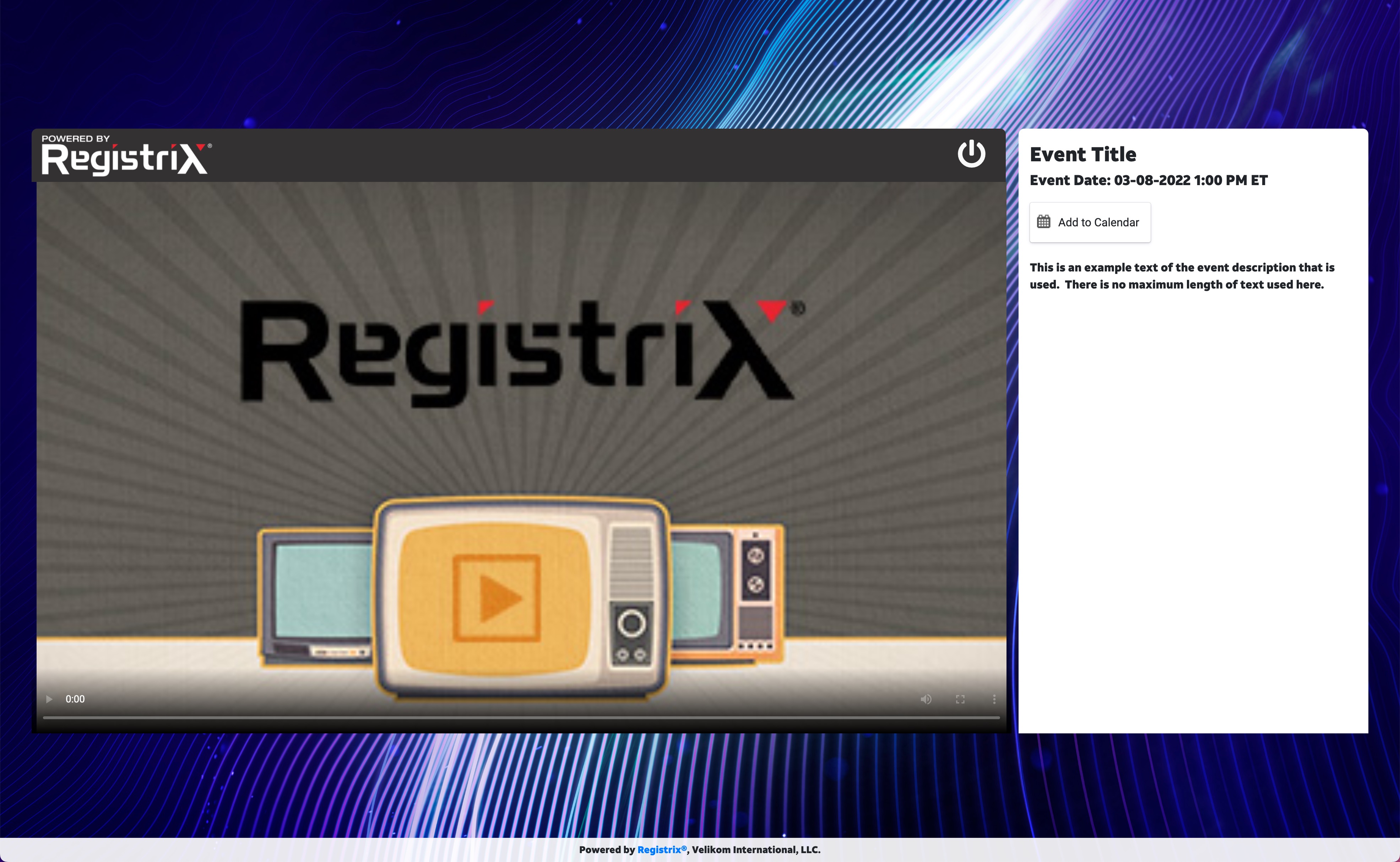1400x862 pixels.
Task: Click the power logout icon
Action: (x=971, y=154)
